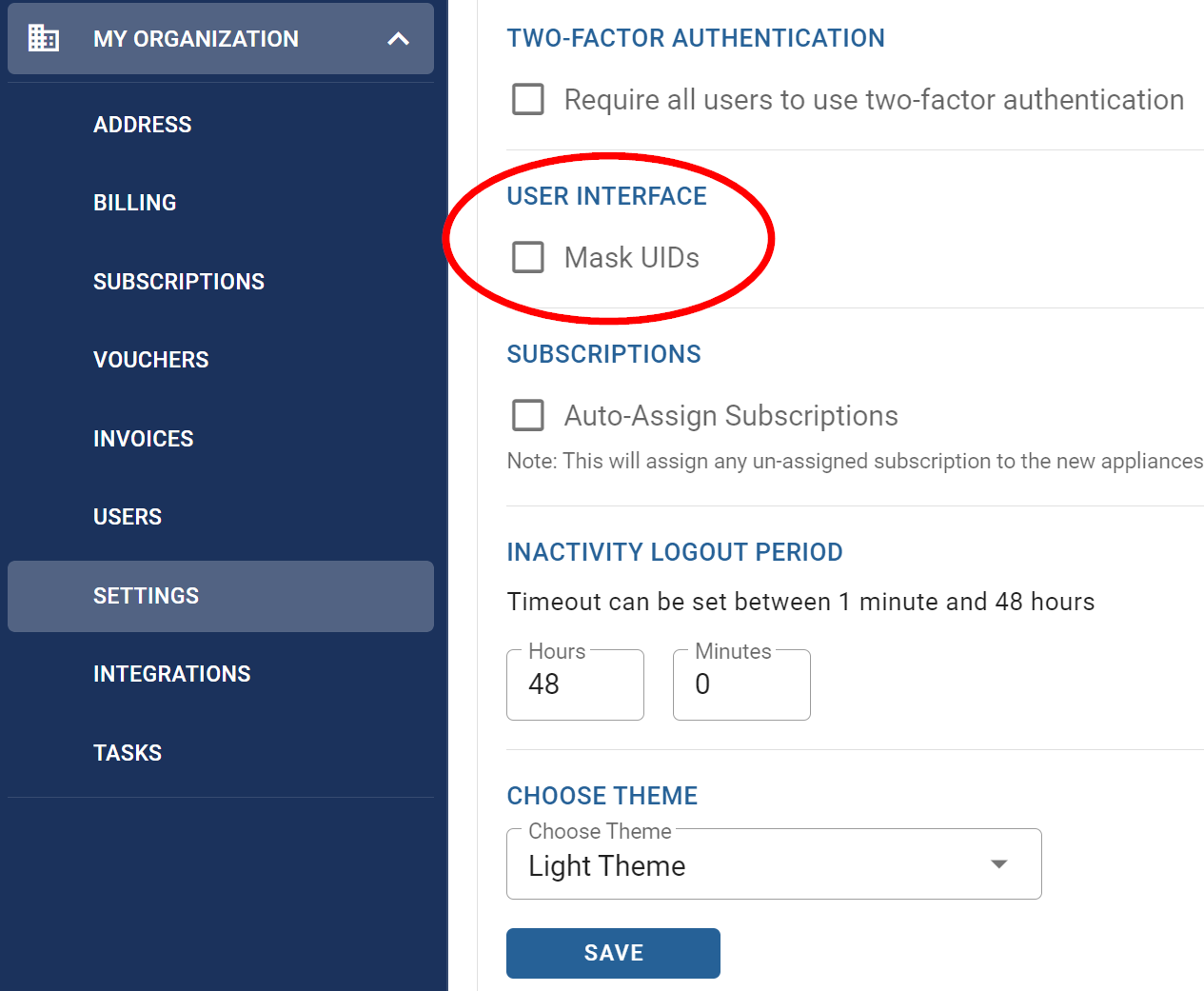Open the Choose Theme dropdown
1204x991 pixels.
point(774,864)
